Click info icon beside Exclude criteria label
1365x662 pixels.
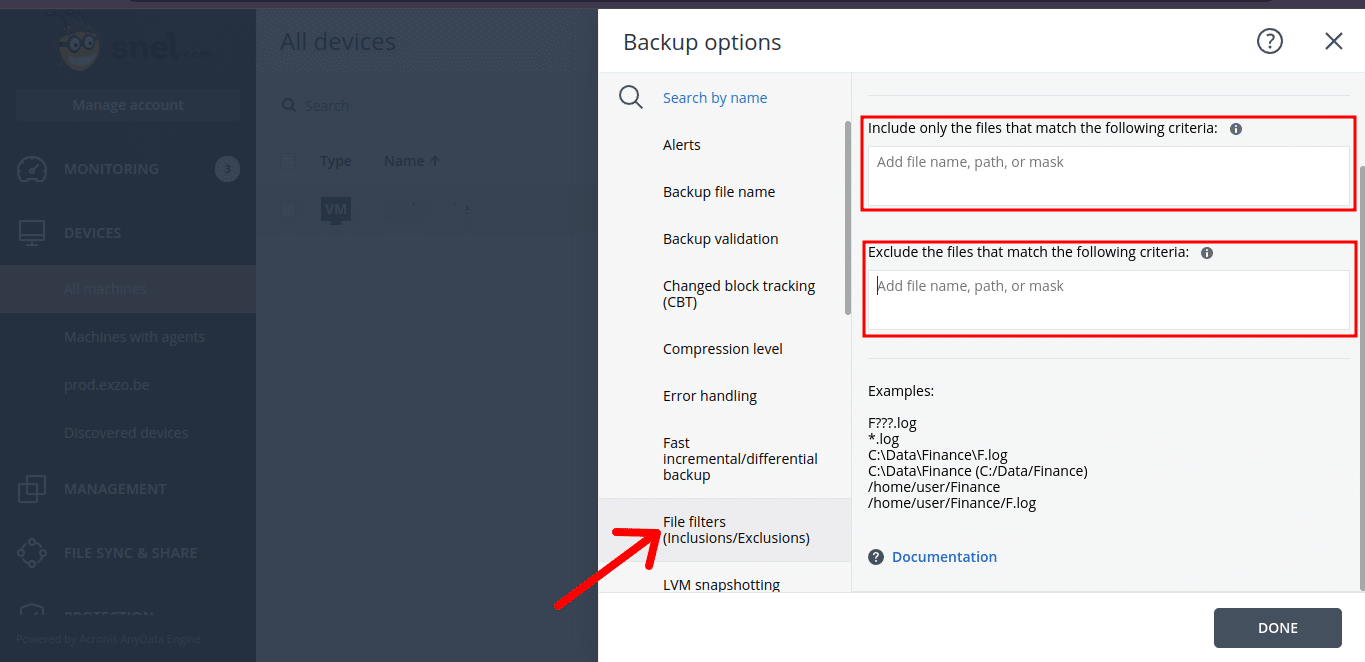click(x=1207, y=253)
